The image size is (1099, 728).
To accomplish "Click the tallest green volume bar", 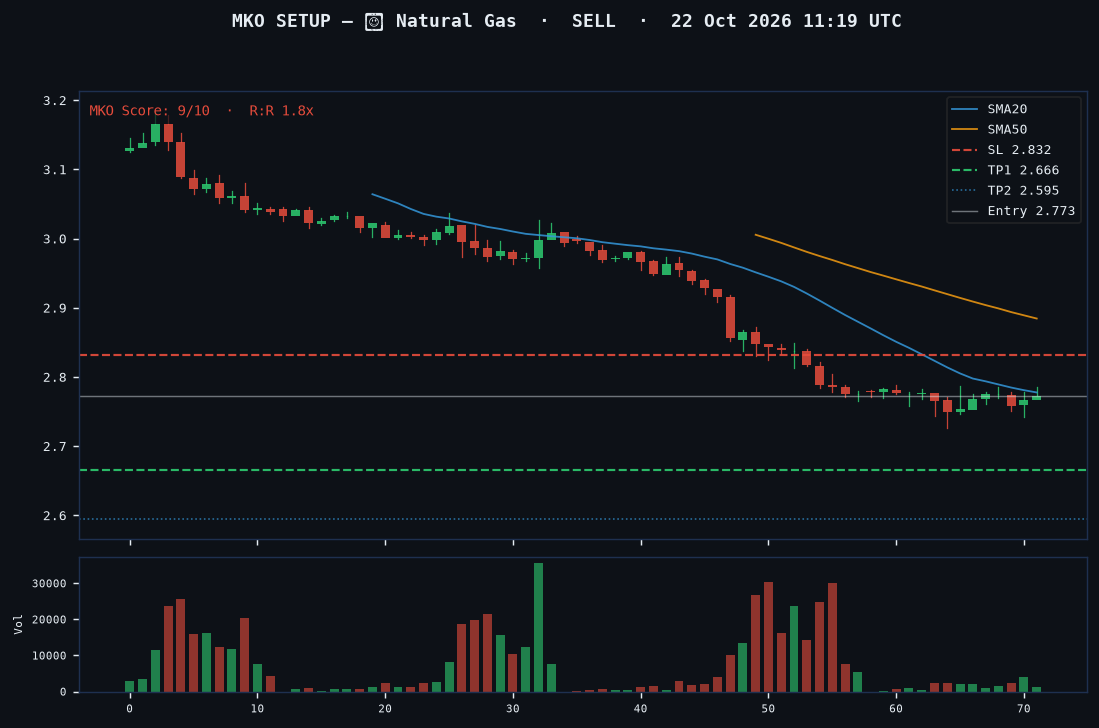I will [x=538, y=628].
